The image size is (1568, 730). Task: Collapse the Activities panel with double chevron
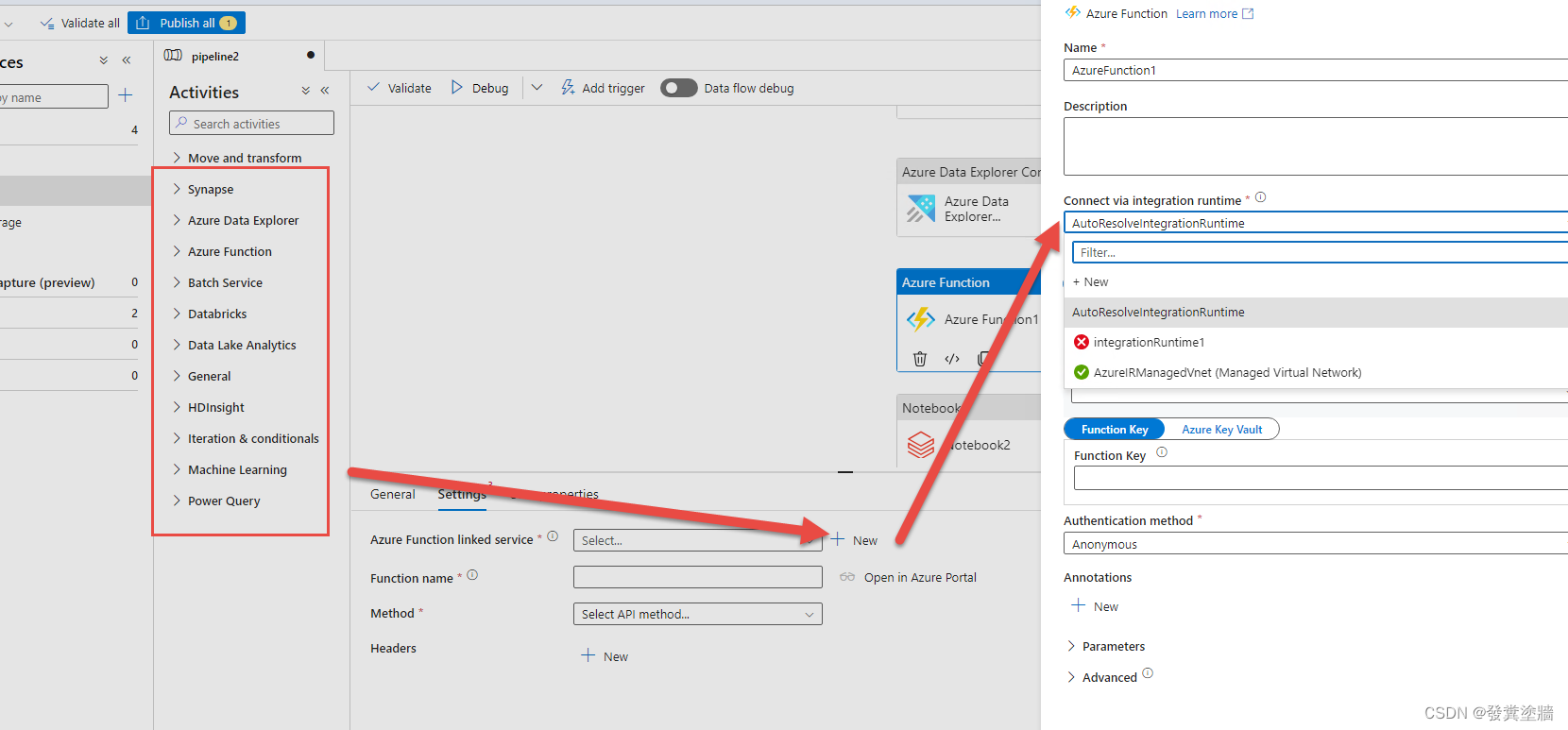click(x=324, y=91)
